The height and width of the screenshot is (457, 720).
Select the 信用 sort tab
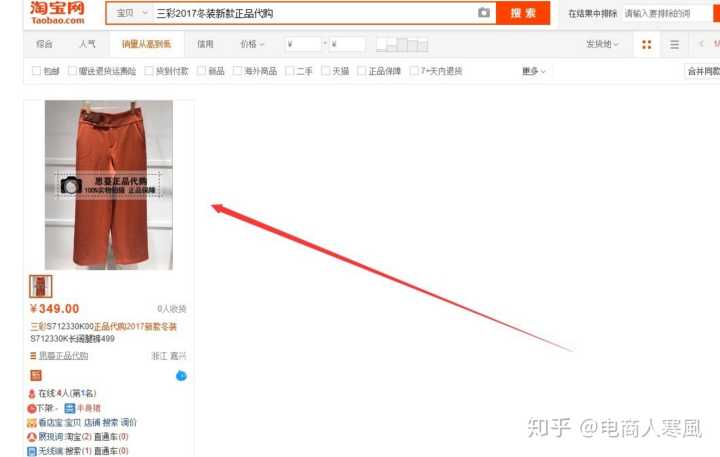point(205,44)
